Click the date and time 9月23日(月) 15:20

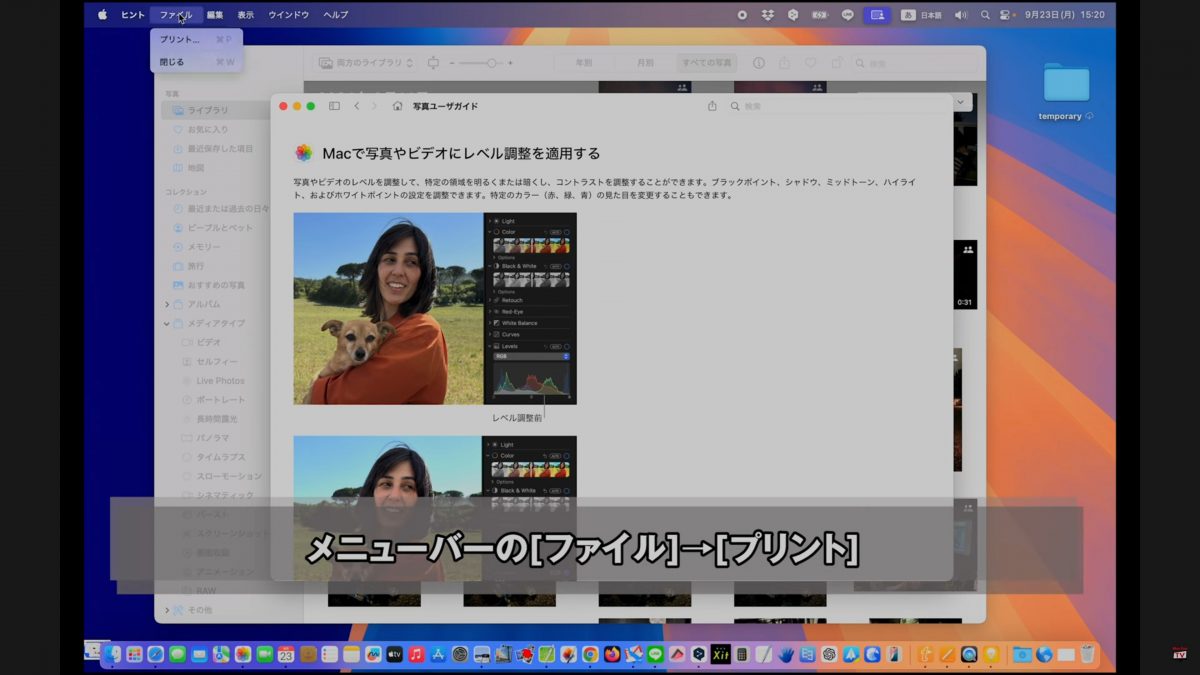pos(1064,15)
